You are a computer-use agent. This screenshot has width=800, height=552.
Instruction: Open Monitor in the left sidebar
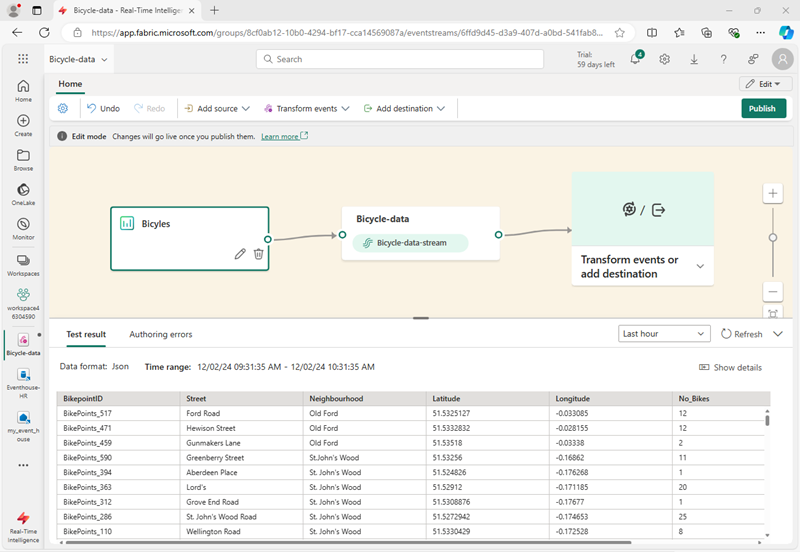23,229
